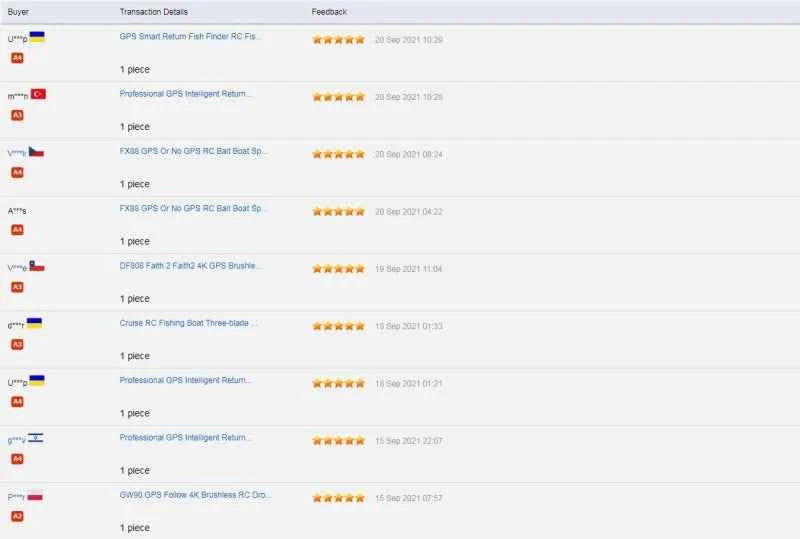Click buyer name 'V***e'
Viewport: 800px width, 539px height.
pyautogui.click(x=17, y=268)
